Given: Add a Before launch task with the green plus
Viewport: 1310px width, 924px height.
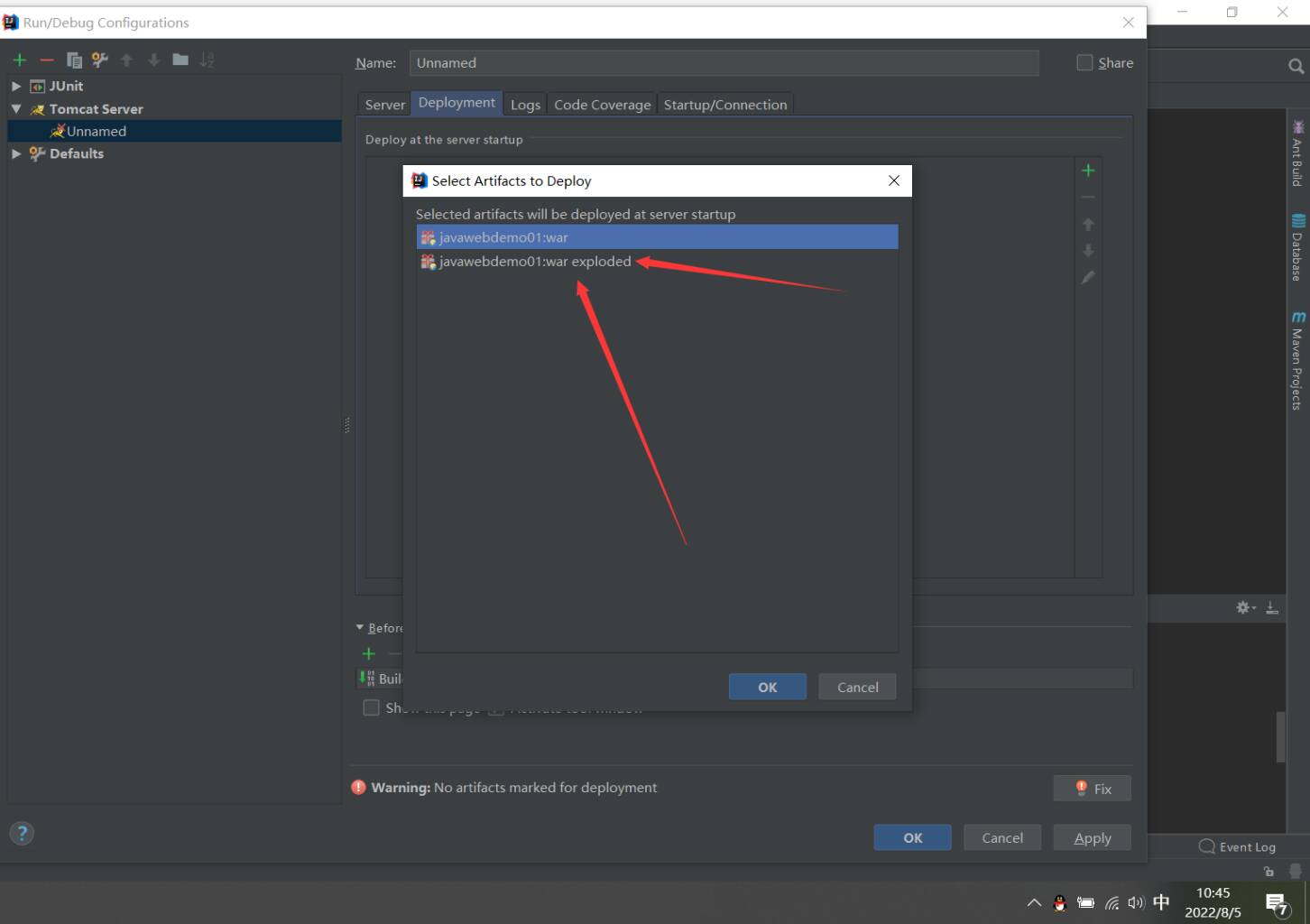Looking at the screenshot, I should coord(368,653).
